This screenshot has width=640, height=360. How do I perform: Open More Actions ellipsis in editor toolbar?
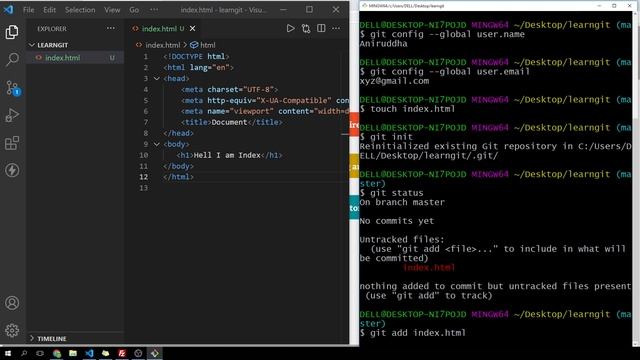(336, 29)
